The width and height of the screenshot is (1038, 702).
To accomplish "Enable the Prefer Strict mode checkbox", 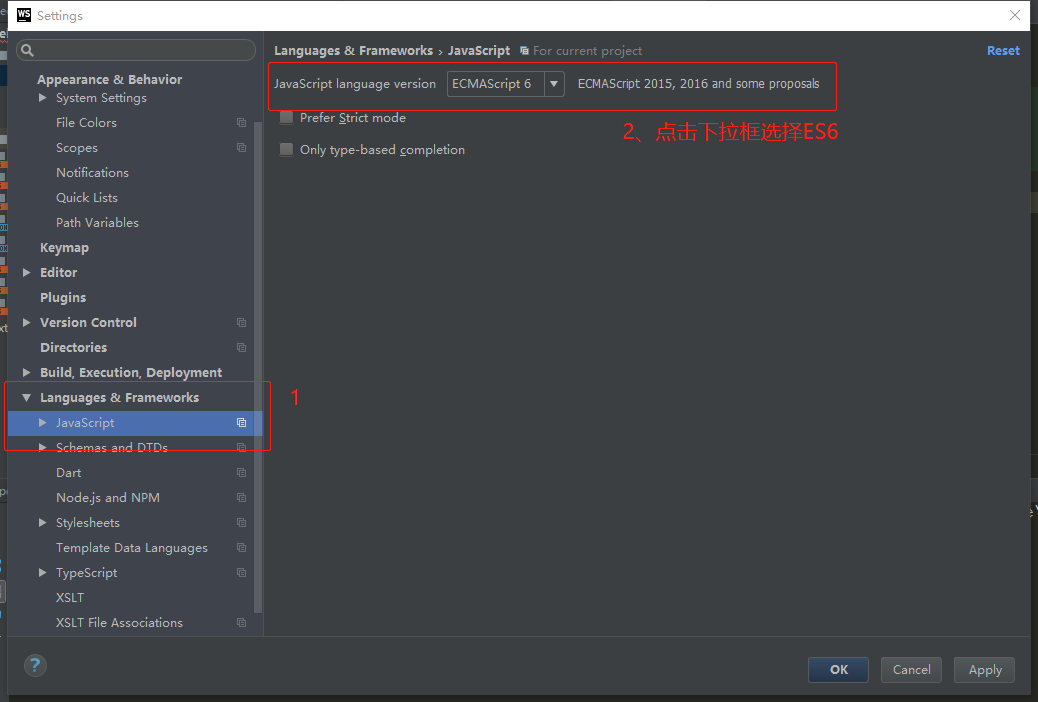I will pos(287,117).
